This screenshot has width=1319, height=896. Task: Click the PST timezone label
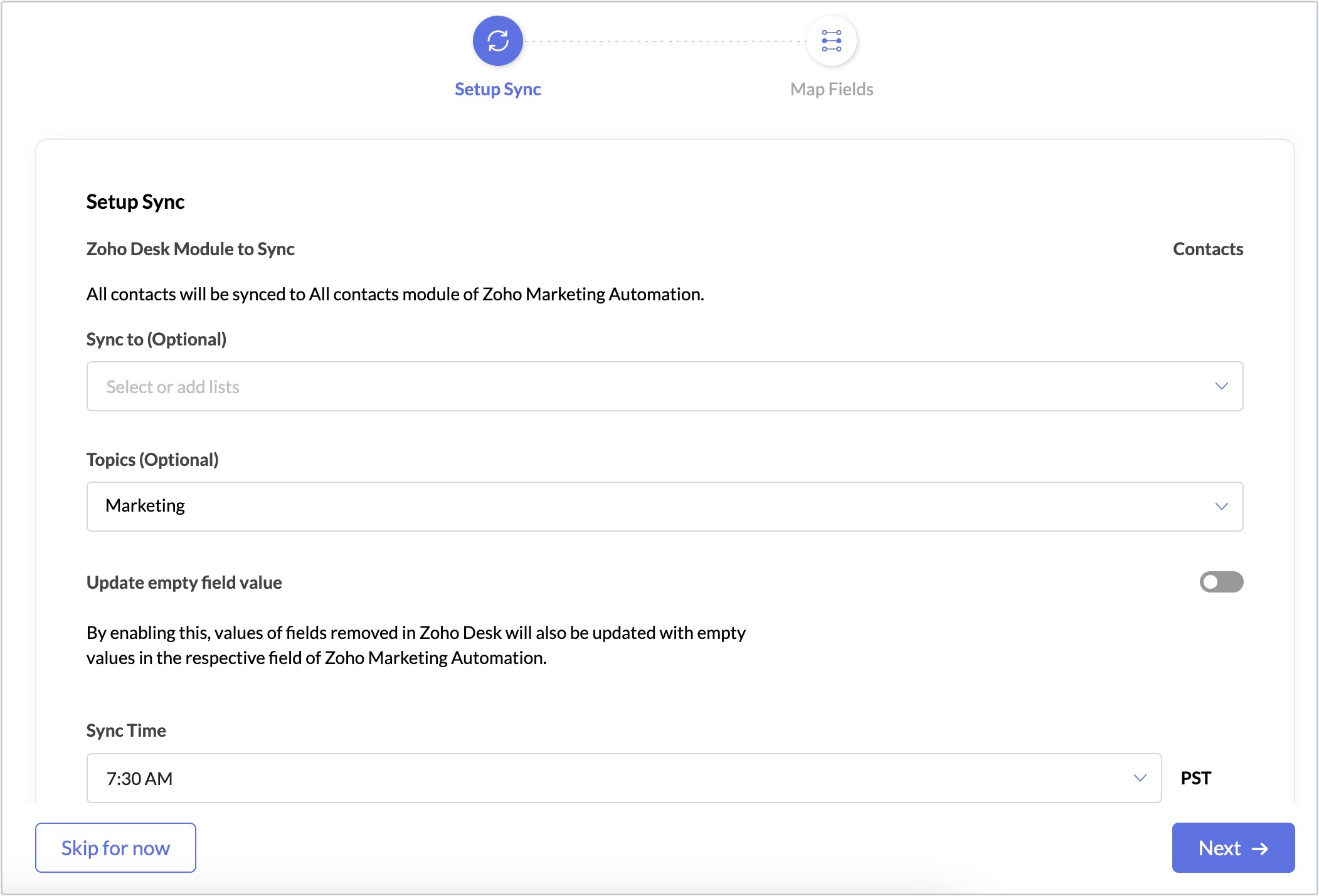click(x=1196, y=778)
